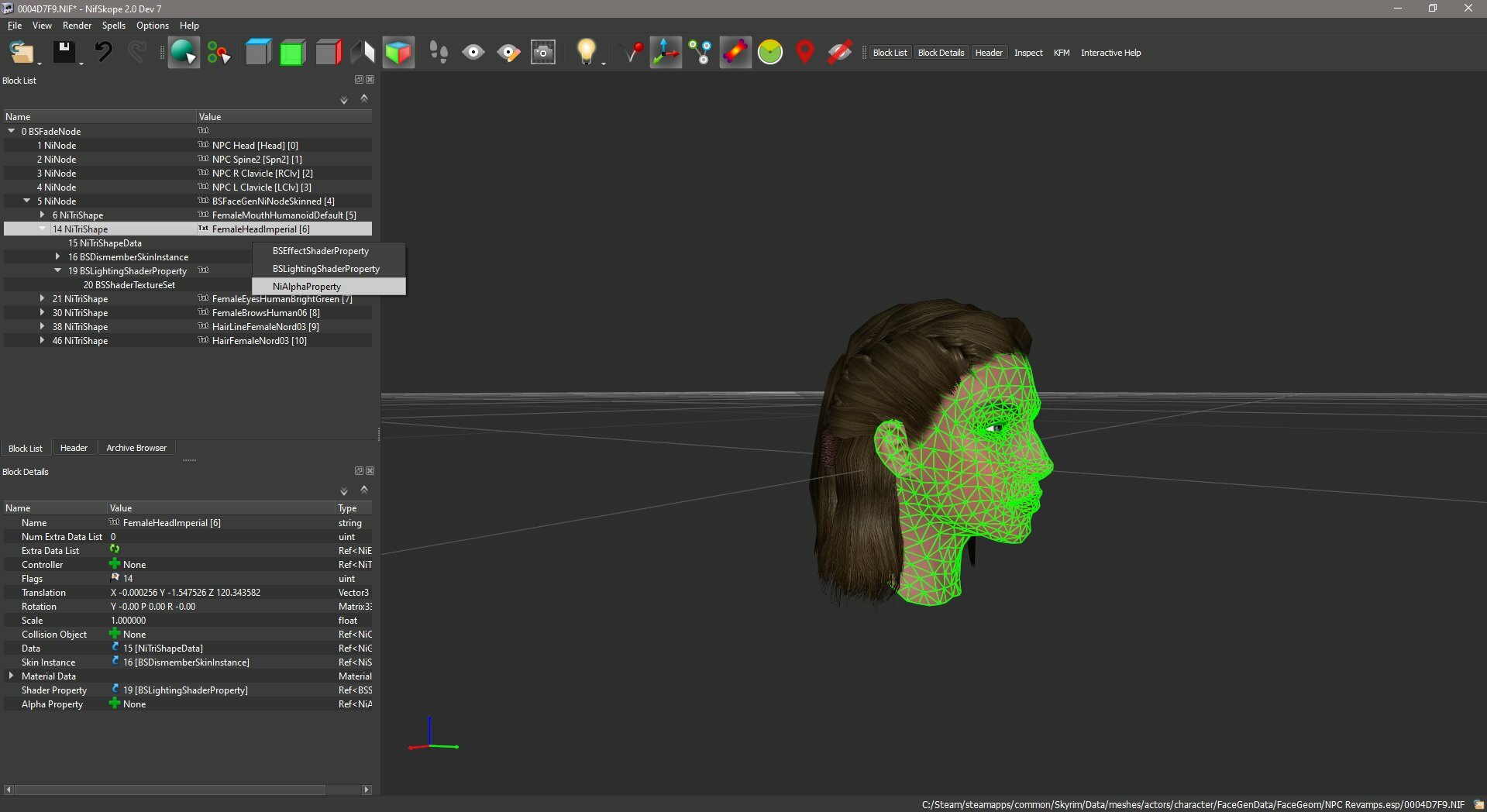
Task: Toggle the red pin marker icon
Action: point(633,53)
